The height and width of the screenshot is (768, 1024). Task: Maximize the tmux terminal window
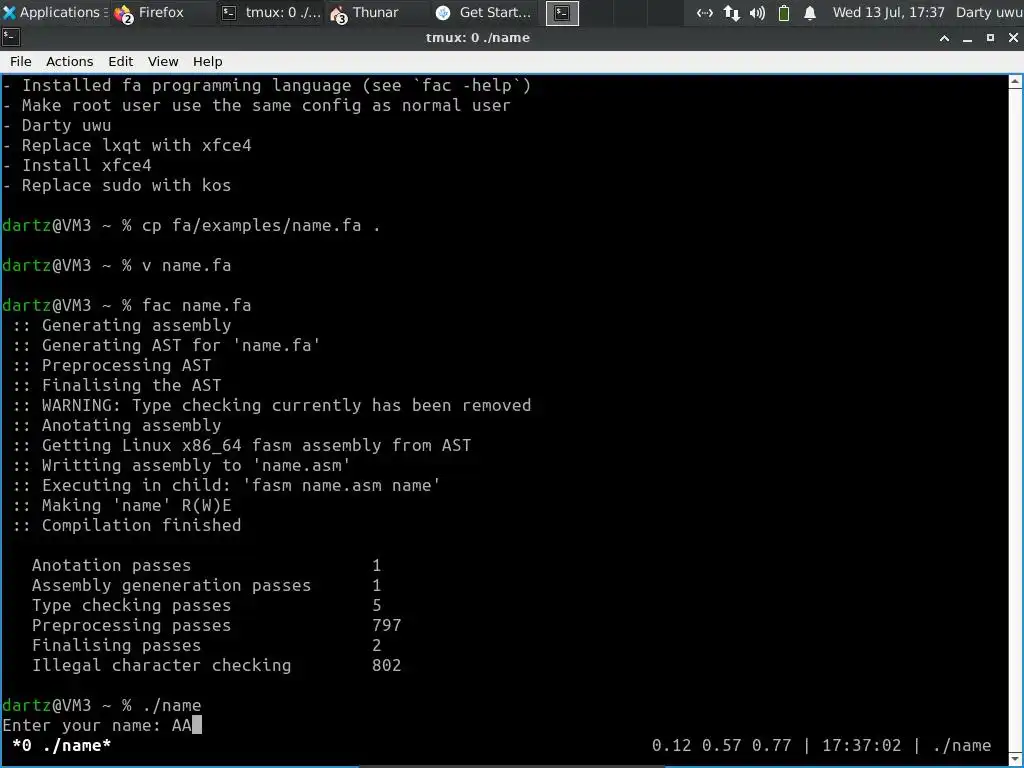991,39
